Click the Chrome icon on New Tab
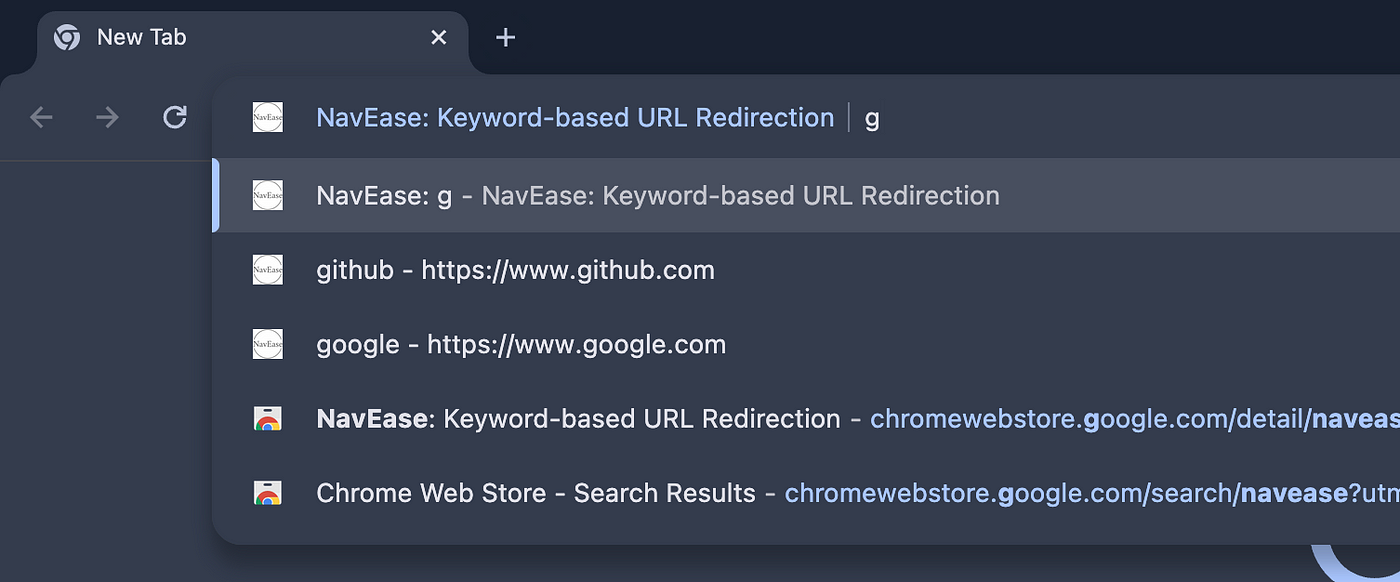Screen dimensions: 1400x582 (67, 38)
